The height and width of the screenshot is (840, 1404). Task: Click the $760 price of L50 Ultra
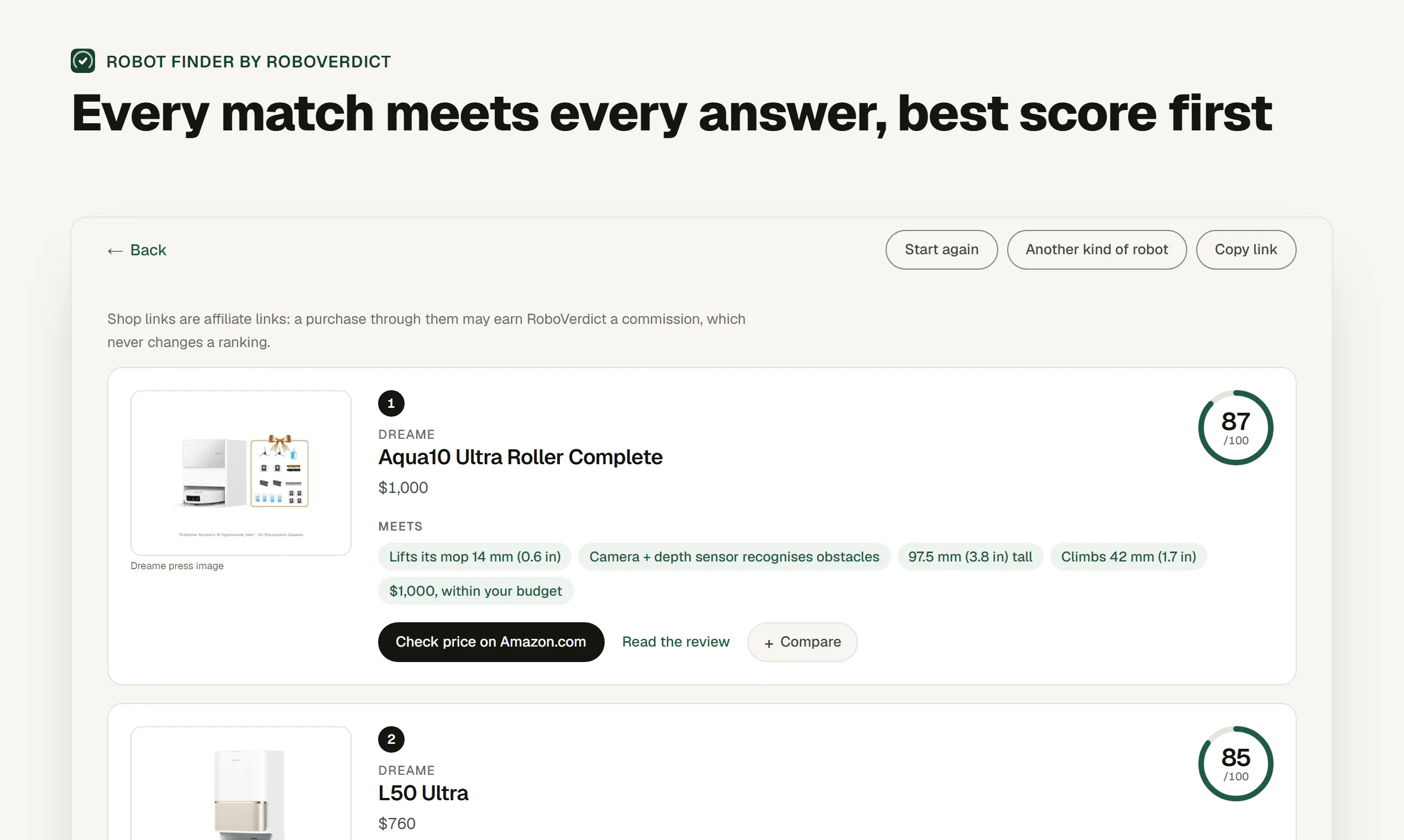click(396, 823)
